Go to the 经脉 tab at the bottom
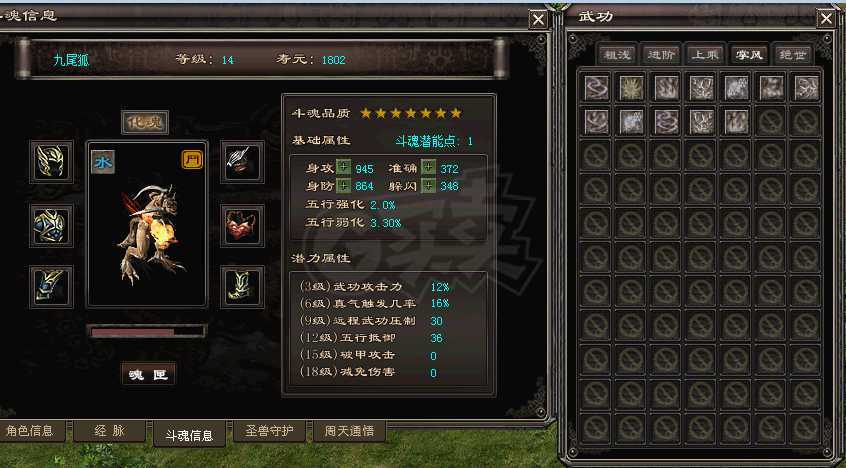 110,431
